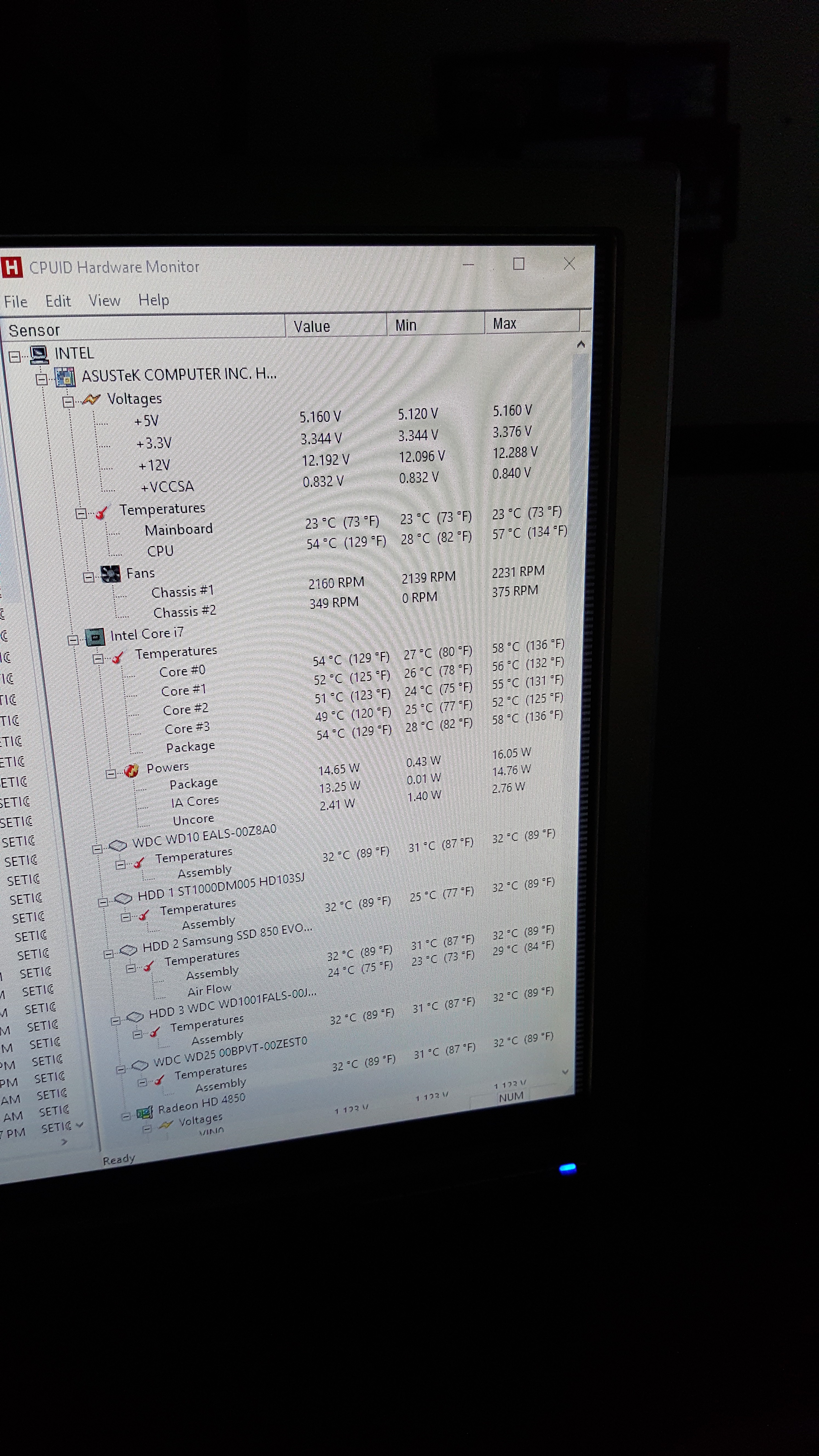Screen dimensions: 819x1456
Task: Open the File menu
Action: pyautogui.click(x=15, y=302)
